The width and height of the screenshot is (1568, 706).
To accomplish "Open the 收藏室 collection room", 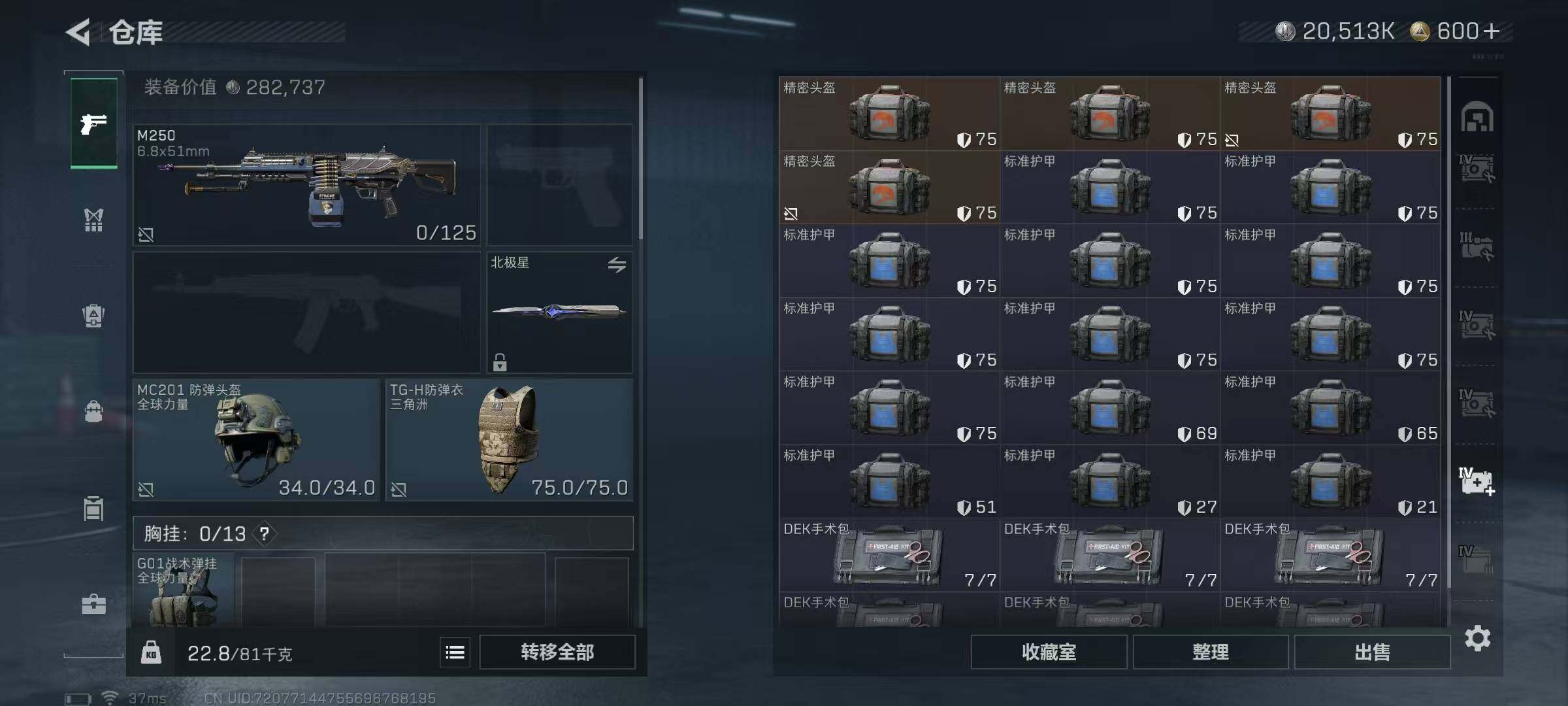I will 1049,652.
